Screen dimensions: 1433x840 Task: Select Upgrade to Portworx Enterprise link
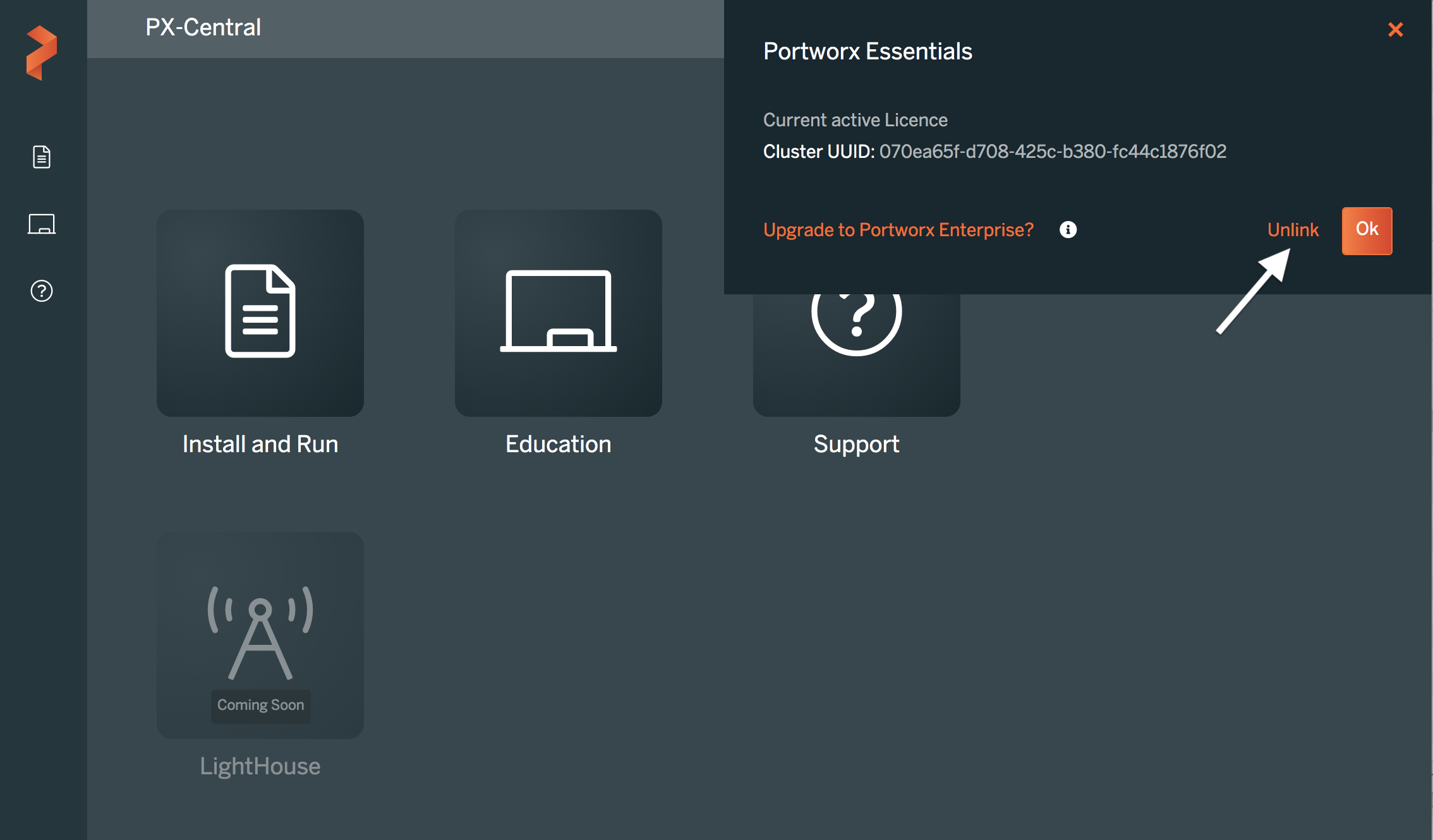(x=898, y=229)
